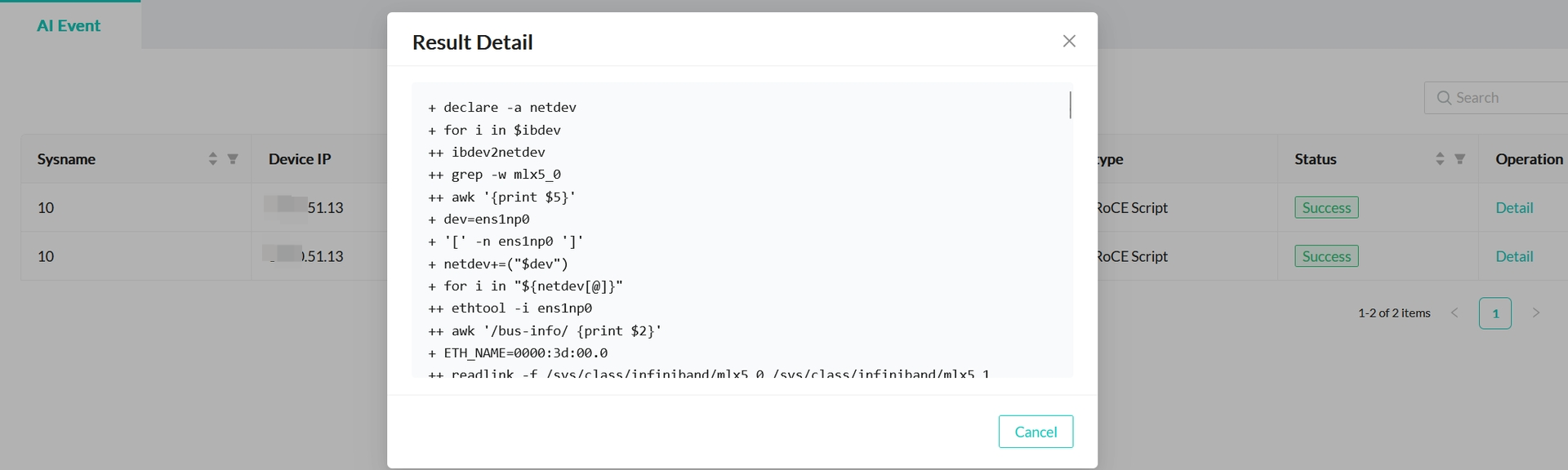This screenshot has height=470, width=1568.
Task: Sort table using Sysname sort arrows
Action: tap(213, 159)
